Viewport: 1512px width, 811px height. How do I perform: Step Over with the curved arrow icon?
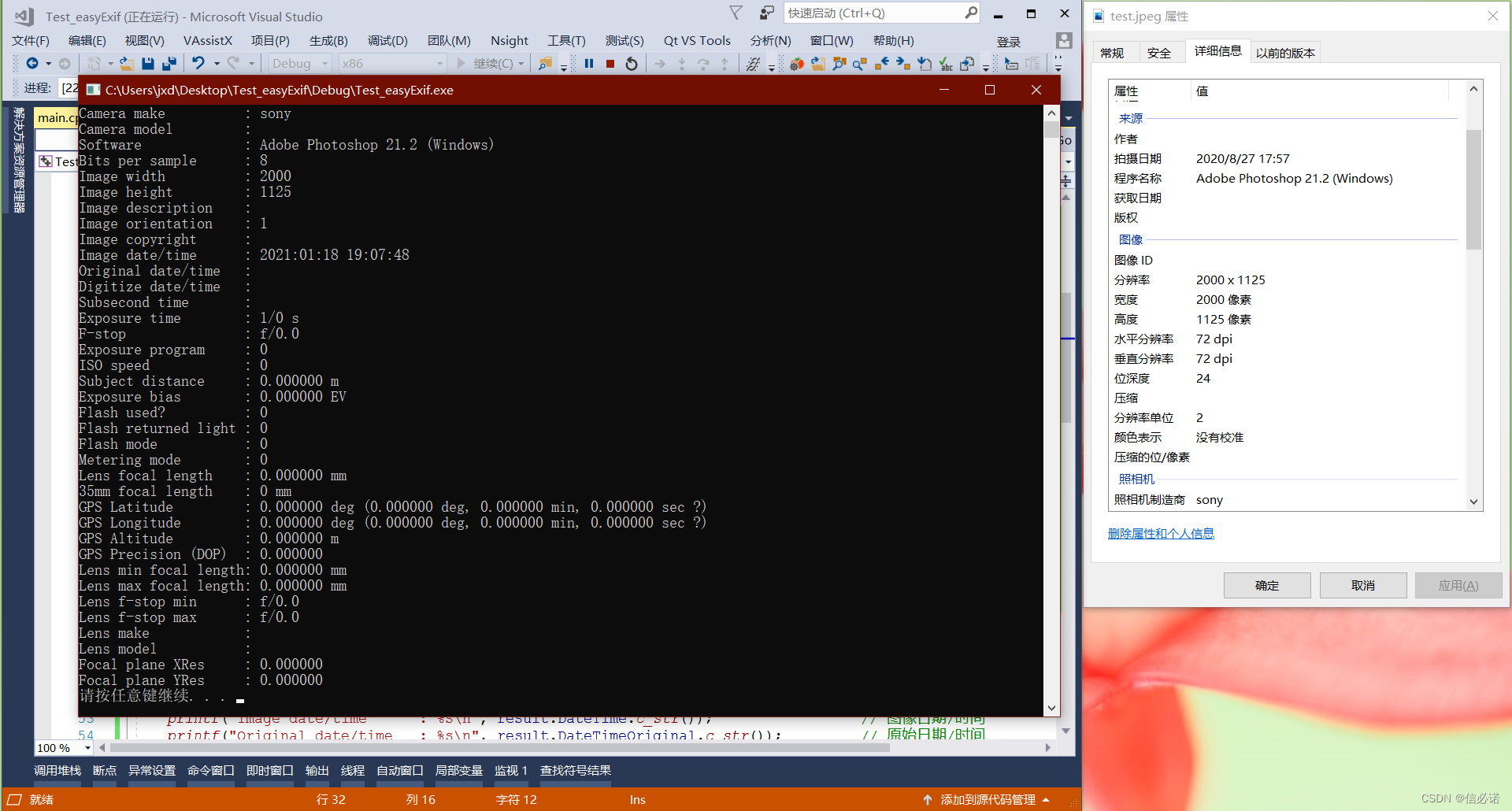click(702, 64)
